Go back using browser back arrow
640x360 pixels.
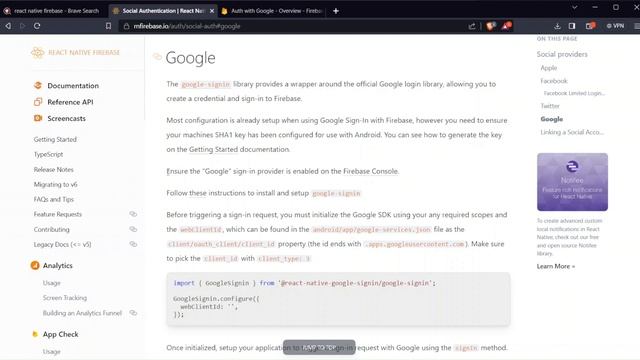click(8, 26)
